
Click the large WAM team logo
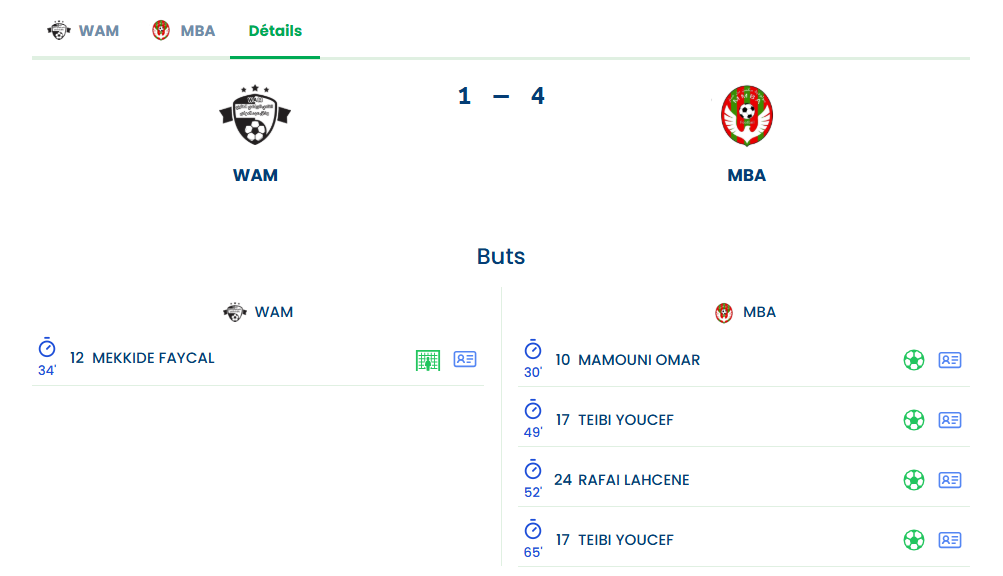[255, 115]
